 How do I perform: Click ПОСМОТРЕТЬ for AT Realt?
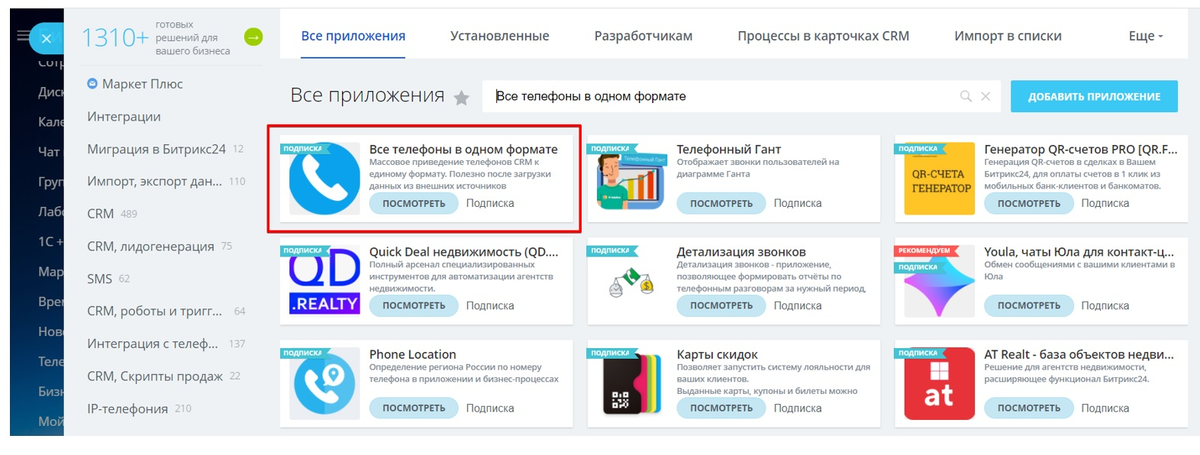point(1028,408)
